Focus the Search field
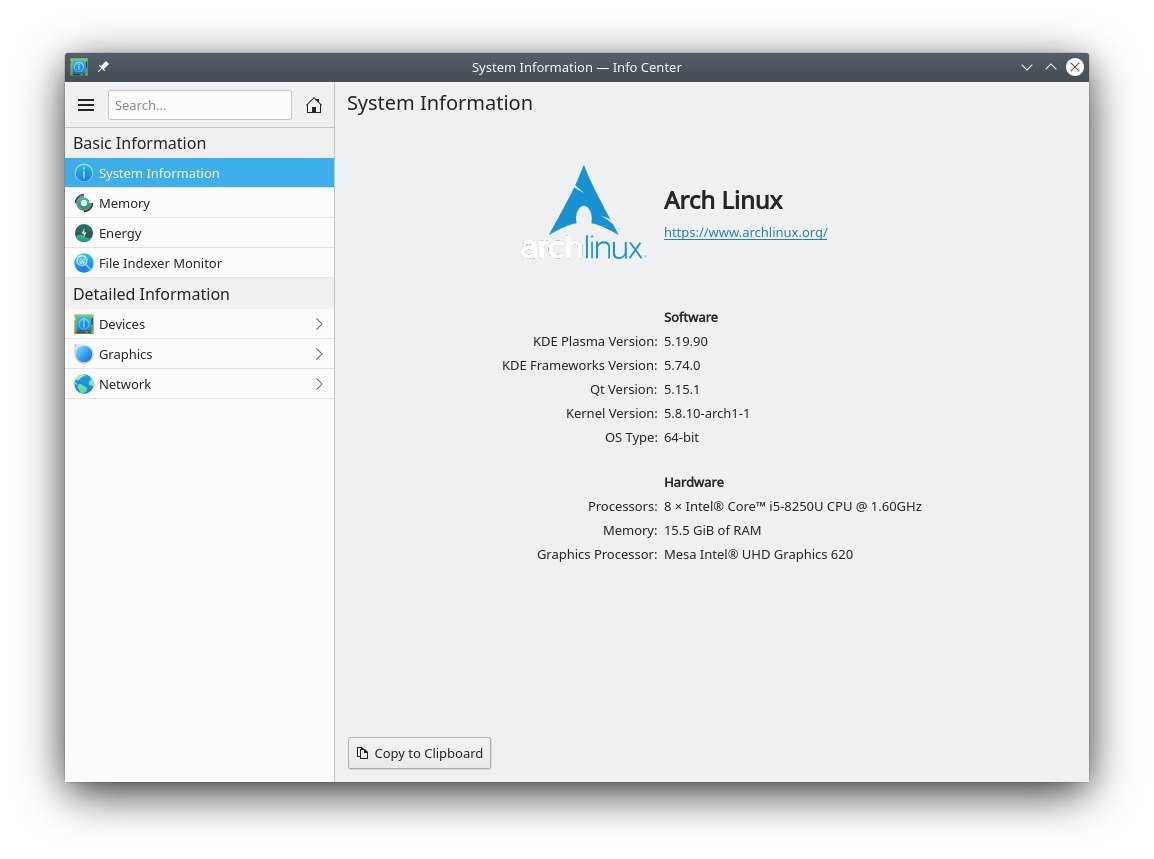 (x=199, y=105)
